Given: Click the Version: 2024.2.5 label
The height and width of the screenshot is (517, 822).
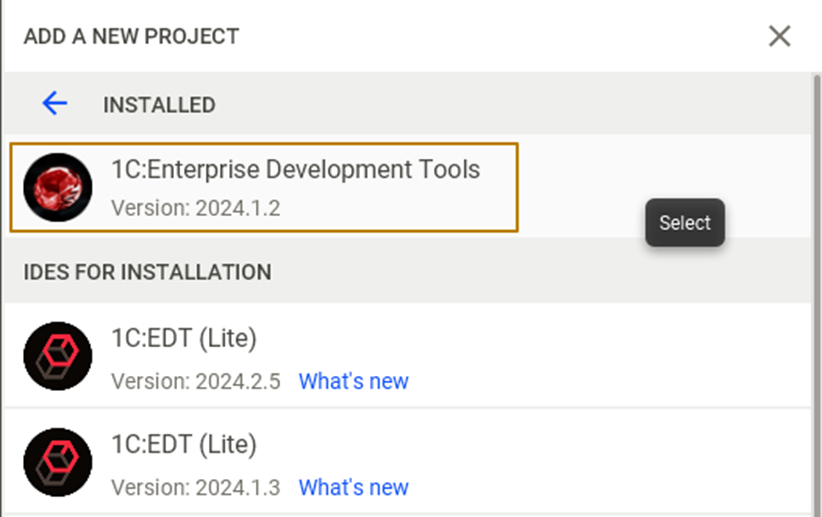Looking at the screenshot, I should tap(195, 381).
